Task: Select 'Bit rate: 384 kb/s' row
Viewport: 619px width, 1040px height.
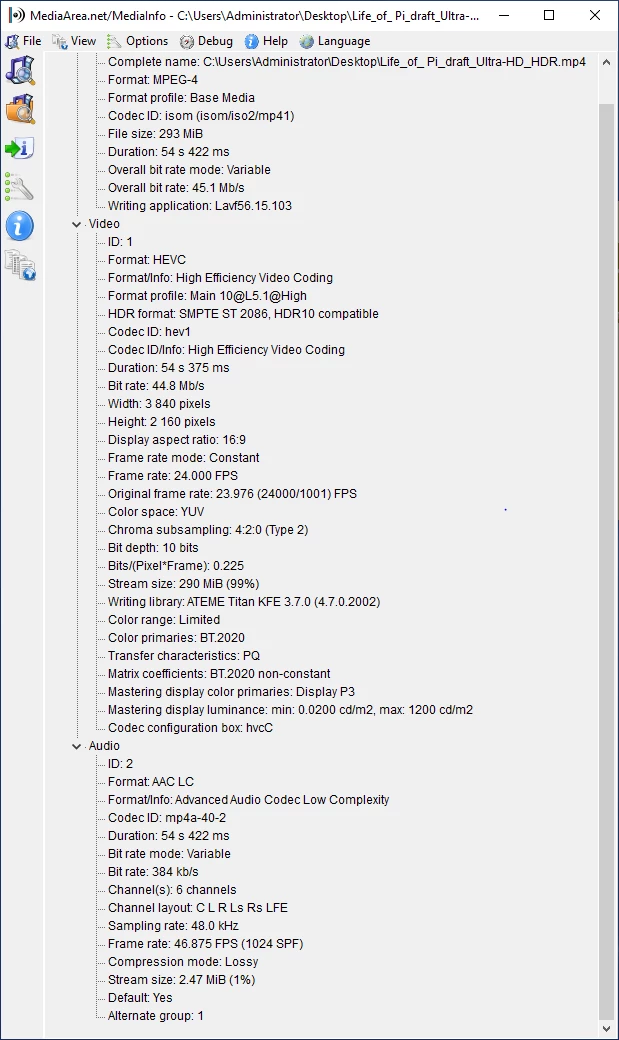Action: [x=153, y=872]
